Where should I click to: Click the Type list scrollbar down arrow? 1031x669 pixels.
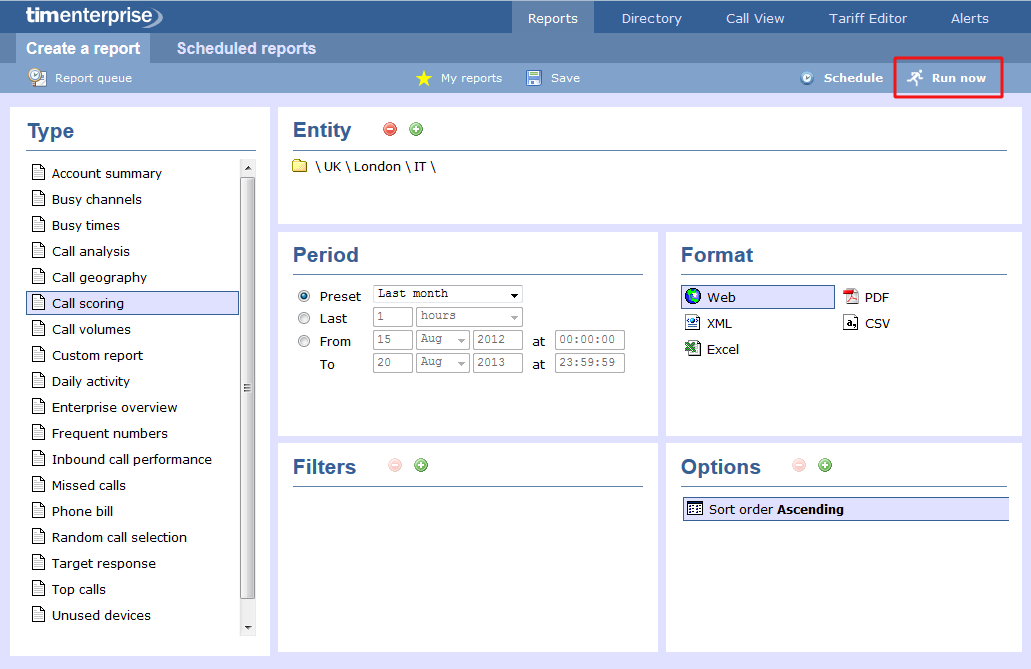(x=248, y=627)
